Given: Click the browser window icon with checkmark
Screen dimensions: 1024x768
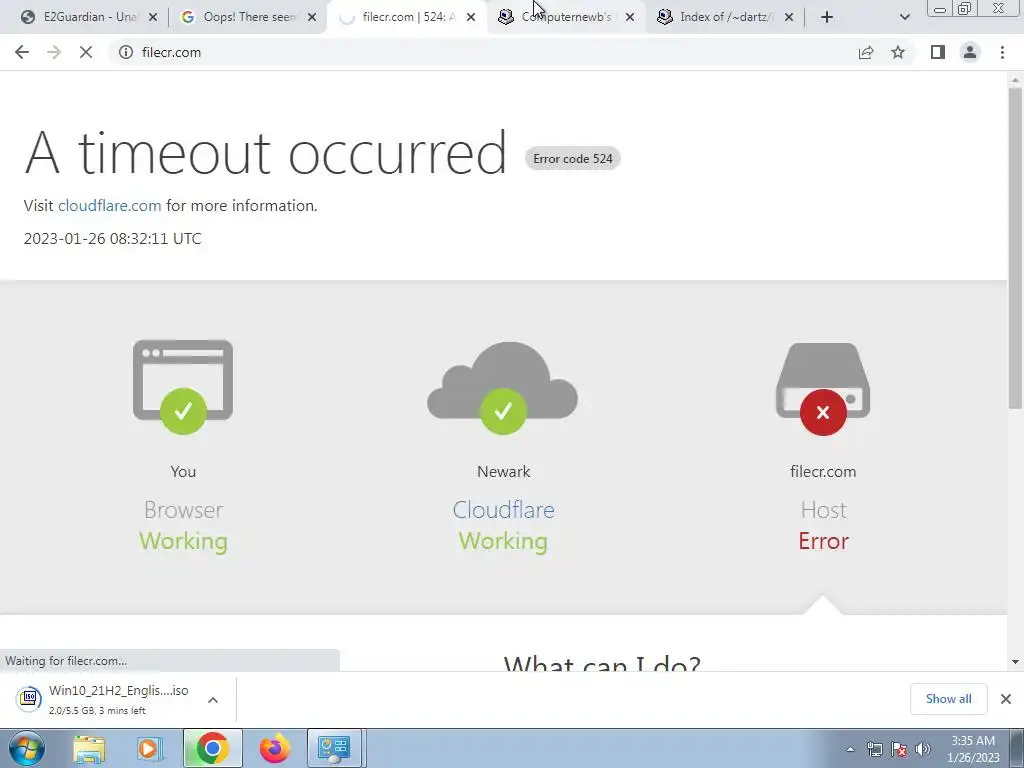Looking at the screenshot, I should [x=183, y=386].
